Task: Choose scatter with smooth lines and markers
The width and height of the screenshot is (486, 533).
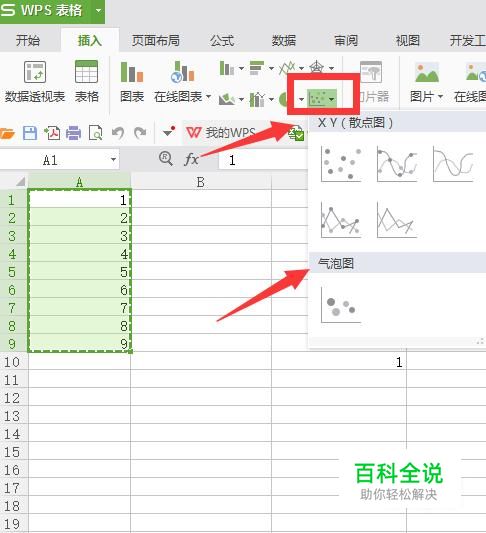Action: pyautogui.click(x=397, y=164)
